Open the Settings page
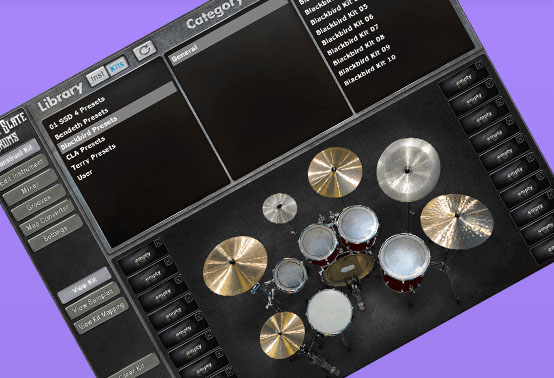 click(55, 234)
